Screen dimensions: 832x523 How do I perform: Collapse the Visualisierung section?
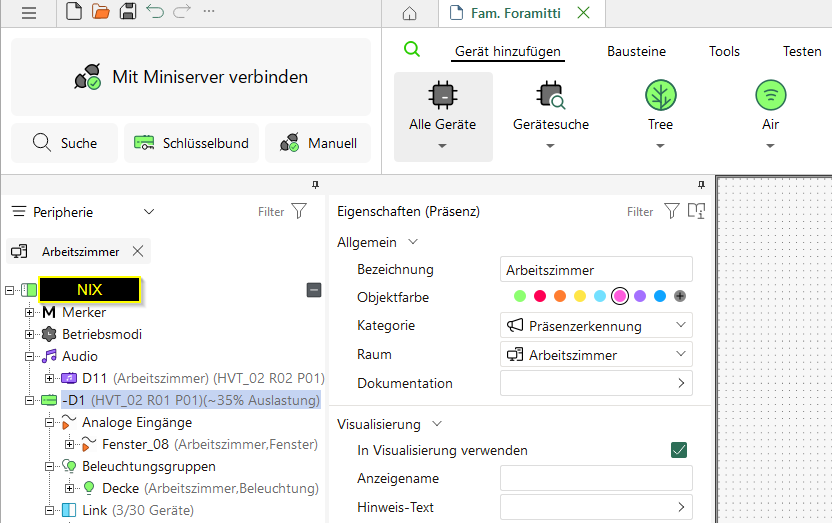pyautogui.click(x=437, y=424)
